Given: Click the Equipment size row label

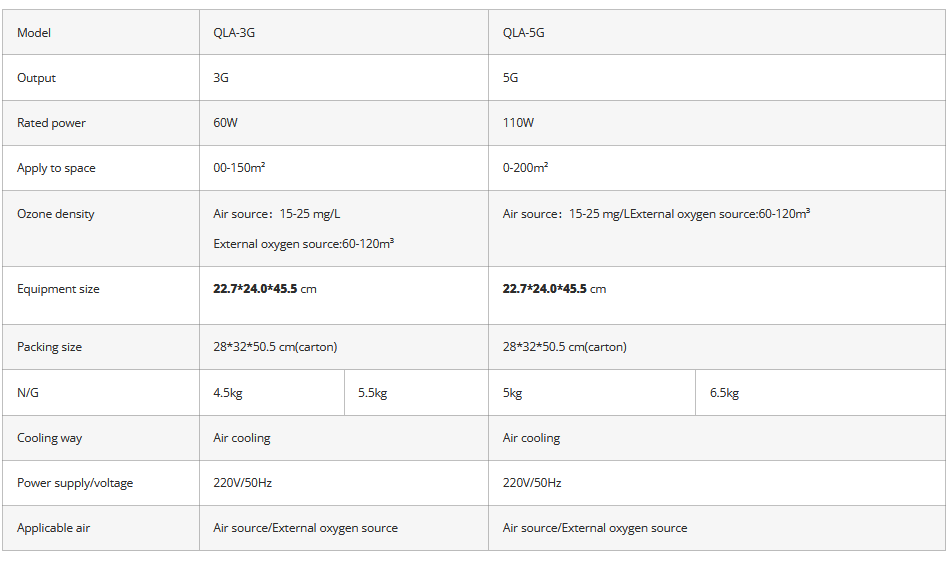Looking at the screenshot, I should (58, 289).
